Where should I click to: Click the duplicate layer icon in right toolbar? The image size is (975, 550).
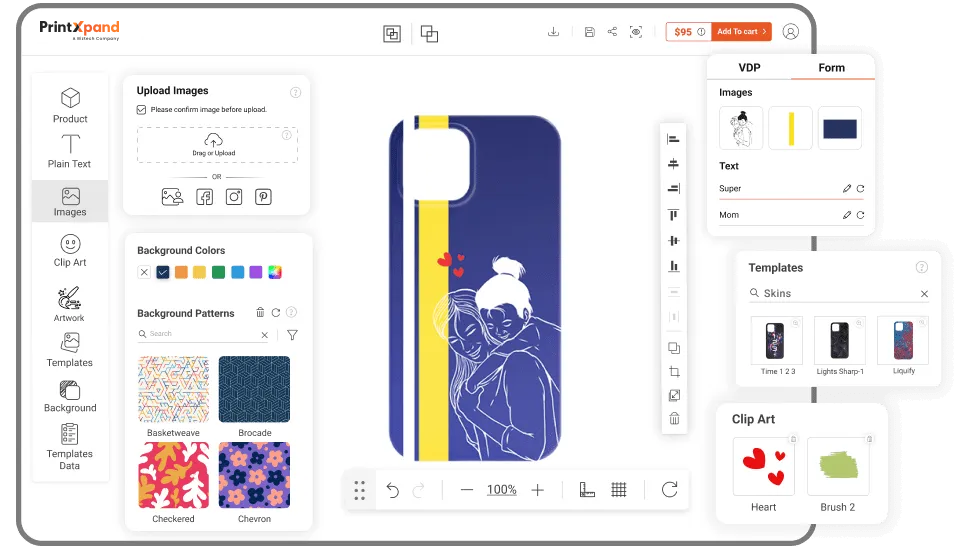click(674, 348)
